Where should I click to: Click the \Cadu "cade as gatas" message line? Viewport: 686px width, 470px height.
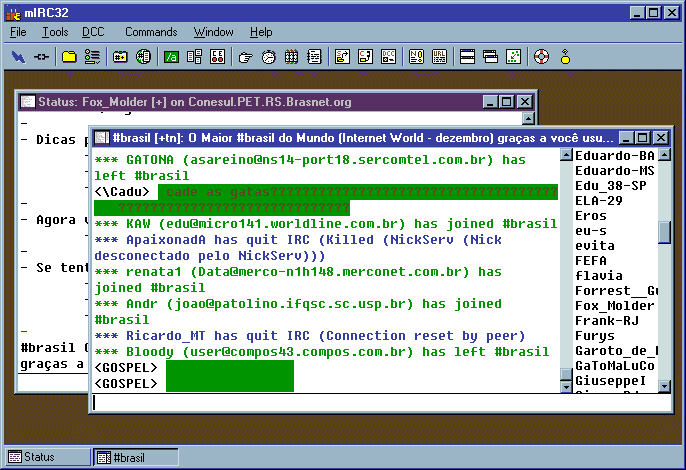pos(326,200)
